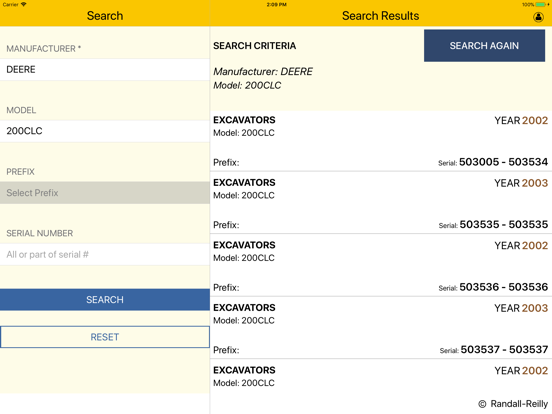Tap the Wi-Fi signal icon
552x414 pixels.
coord(24,5)
